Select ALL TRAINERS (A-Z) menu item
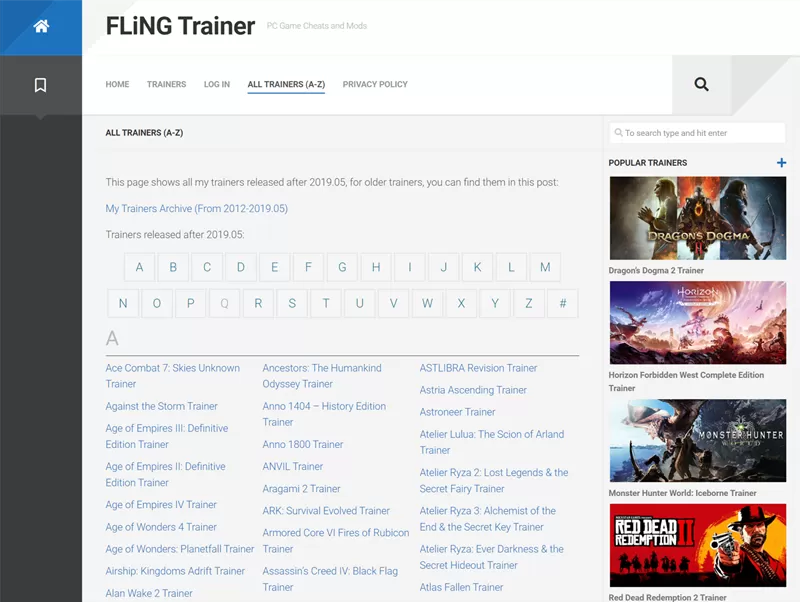 286,84
